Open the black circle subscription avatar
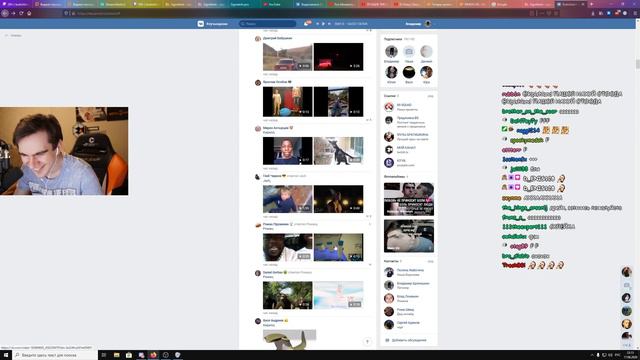 point(409,72)
